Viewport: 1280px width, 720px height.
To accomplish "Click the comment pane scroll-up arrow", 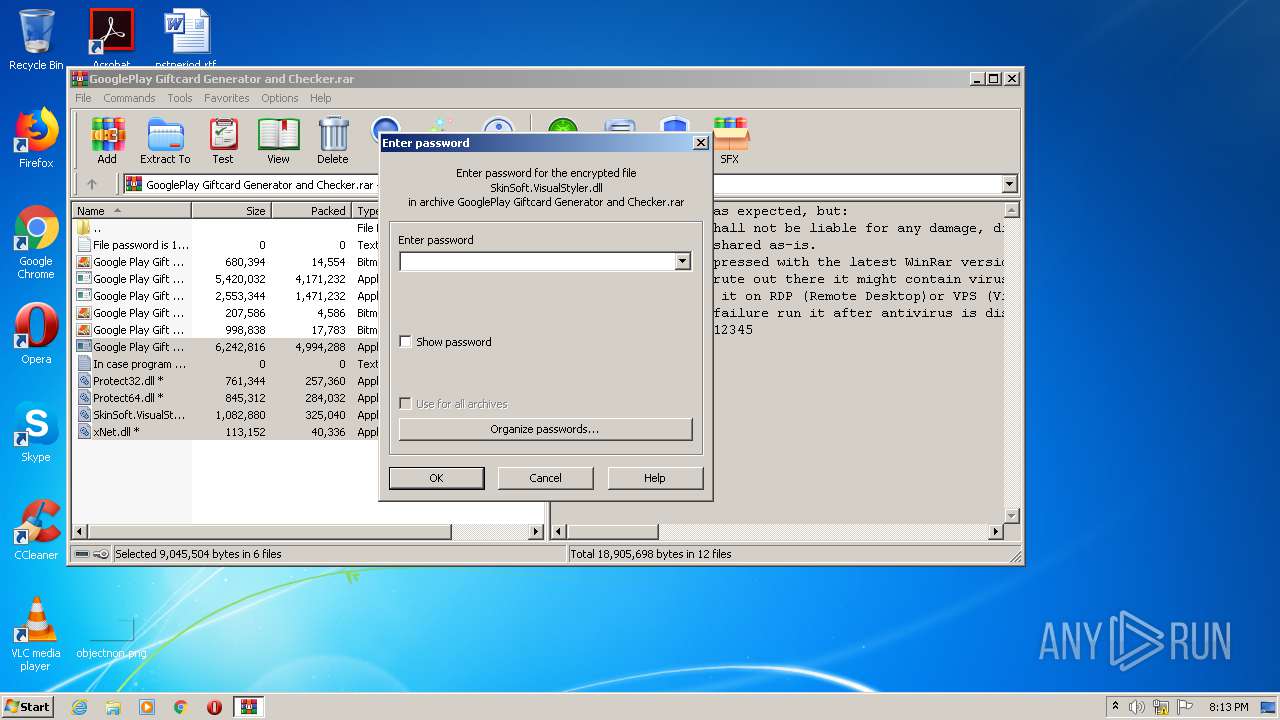I will pyautogui.click(x=1011, y=211).
